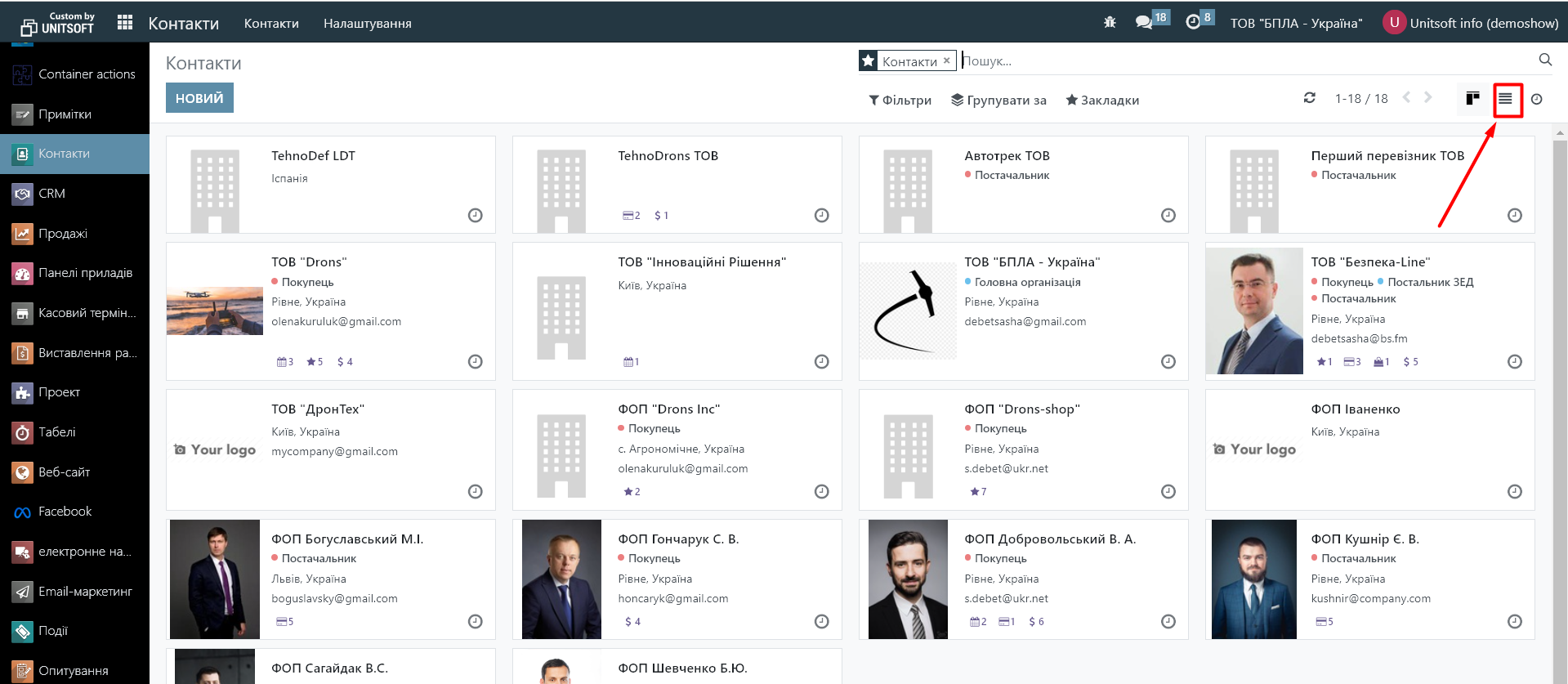Switch to list view
The height and width of the screenshot is (684, 1568).
(1505, 99)
